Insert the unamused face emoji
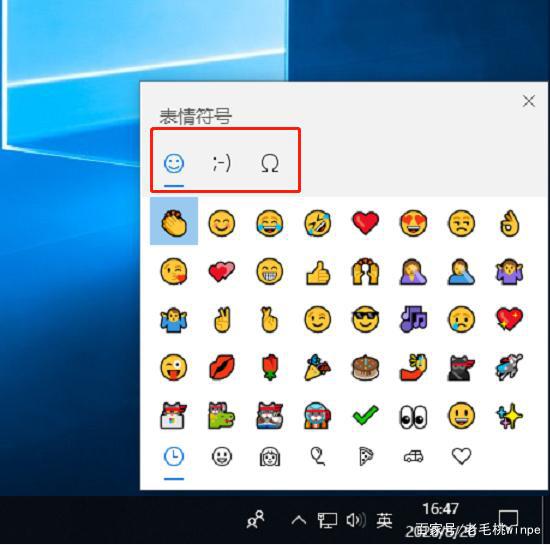 [x=462, y=223]
